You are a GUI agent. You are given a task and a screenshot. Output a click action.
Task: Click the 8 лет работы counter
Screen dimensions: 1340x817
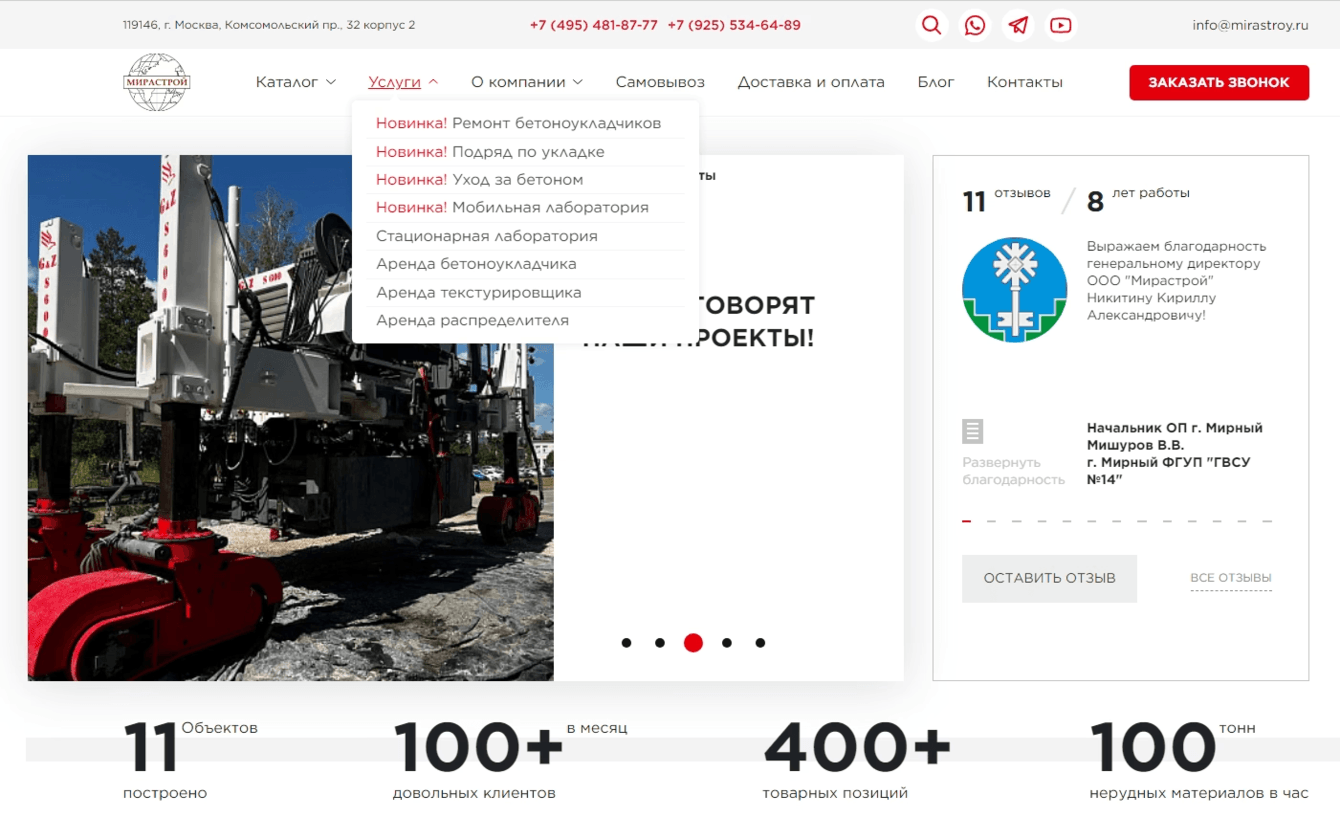point(1138,200)
